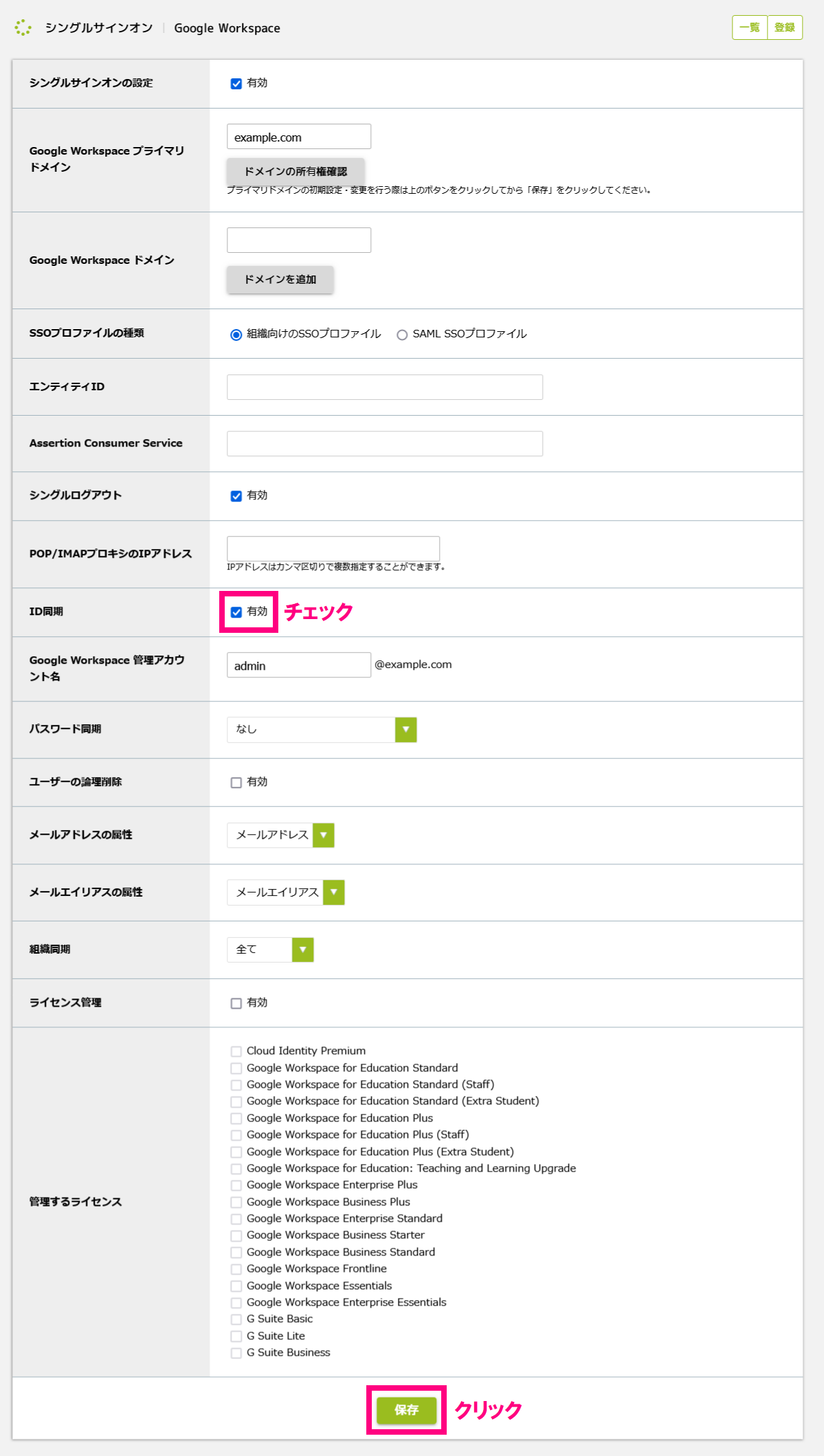Open パスワード同期 dropdown showing なし
Viewport: 824px width, 1456px height.
coord(322,730)
